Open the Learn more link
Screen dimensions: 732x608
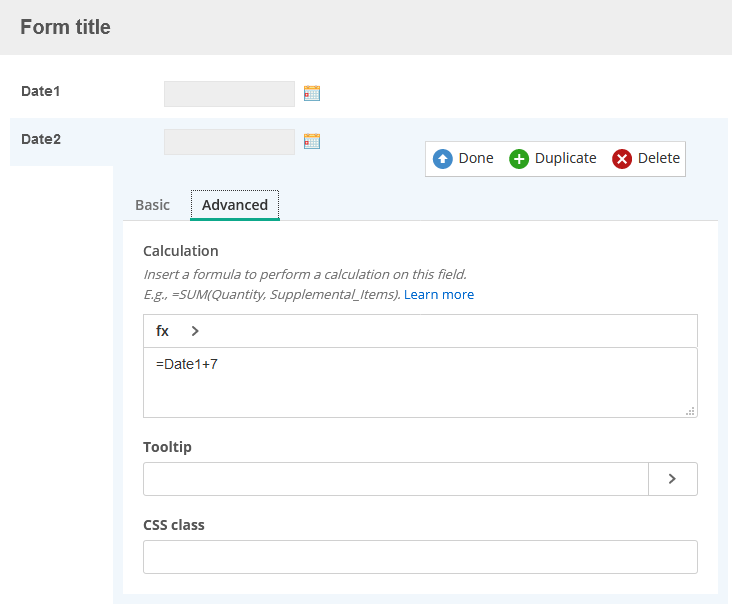pyautogui.click(x=439, y=295)
